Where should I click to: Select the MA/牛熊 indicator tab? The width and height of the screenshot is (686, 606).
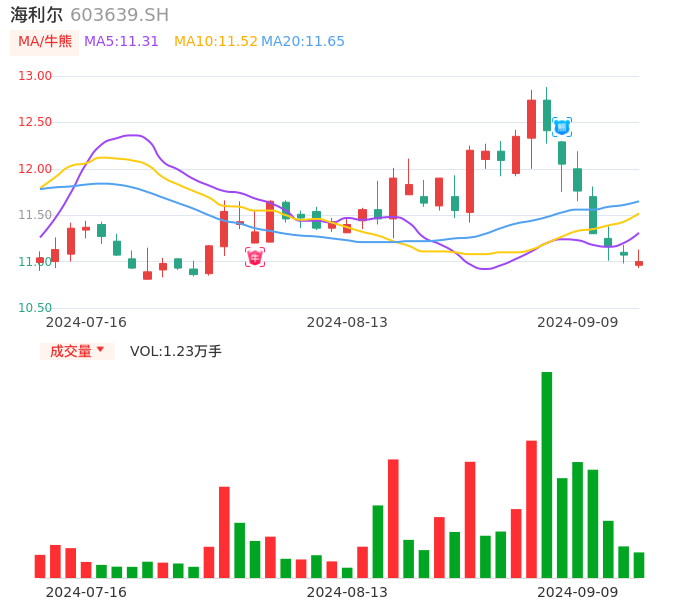(45, 42)
